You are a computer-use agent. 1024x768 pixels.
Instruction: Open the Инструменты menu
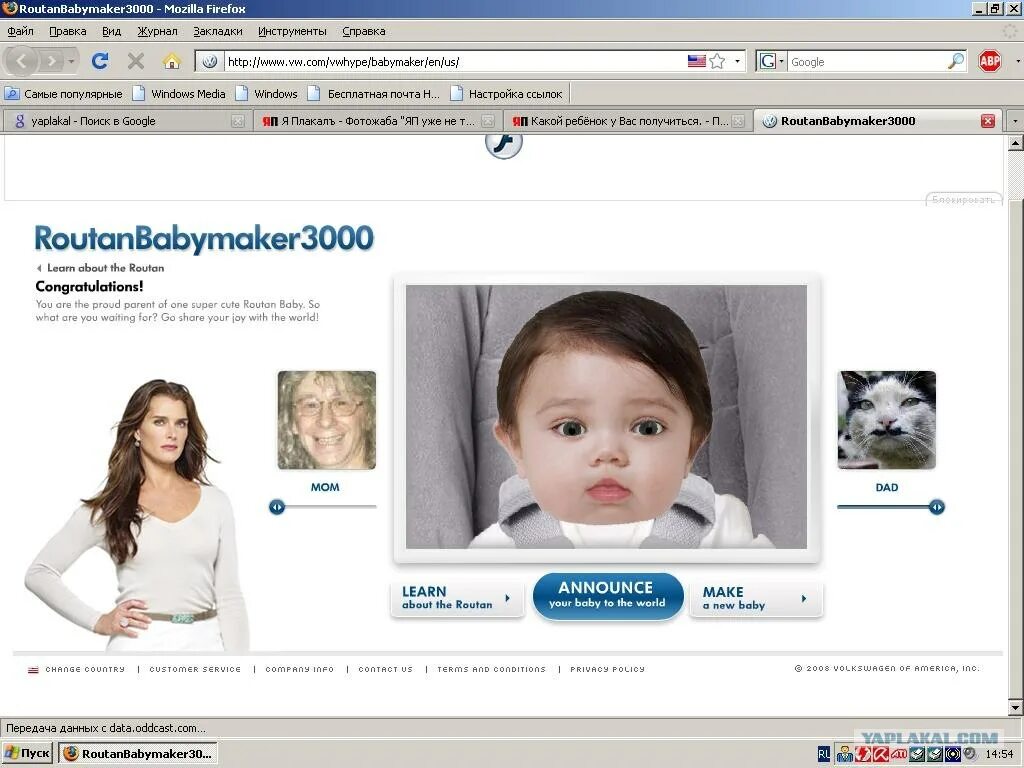pos(292,31)
